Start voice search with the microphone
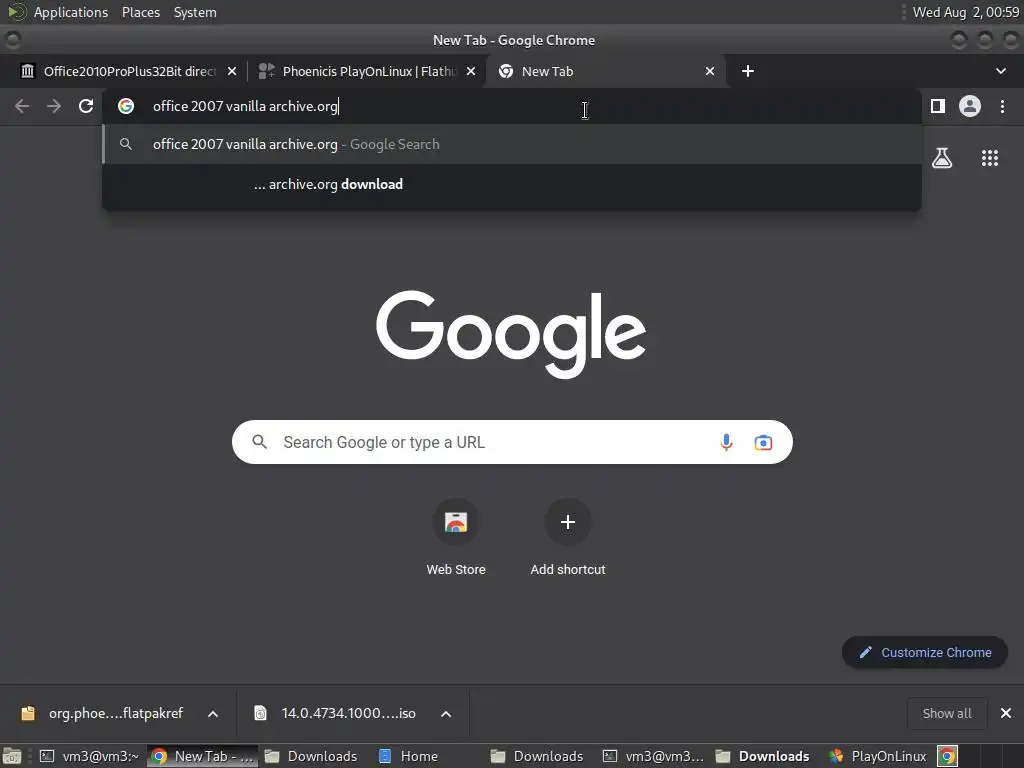This screenshot has width=1024, height=768. click(726, 442)
